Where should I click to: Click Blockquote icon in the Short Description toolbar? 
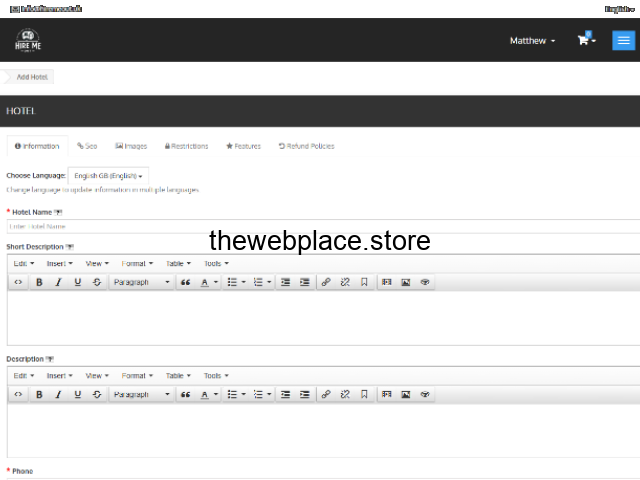coord(185,282)
